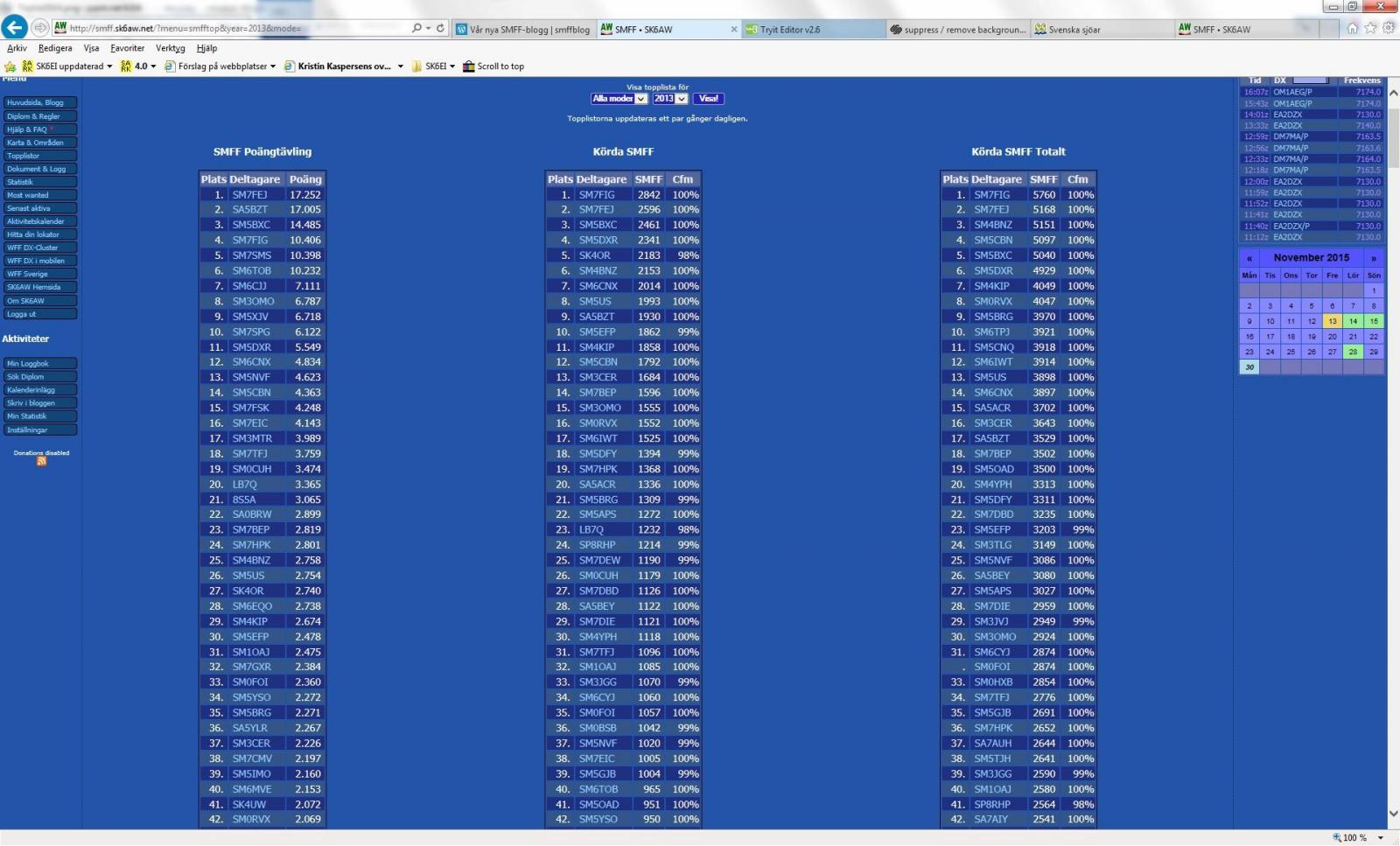Open Statistik in the sidebar menu
Screen dimensions: 1400x846
40,181
